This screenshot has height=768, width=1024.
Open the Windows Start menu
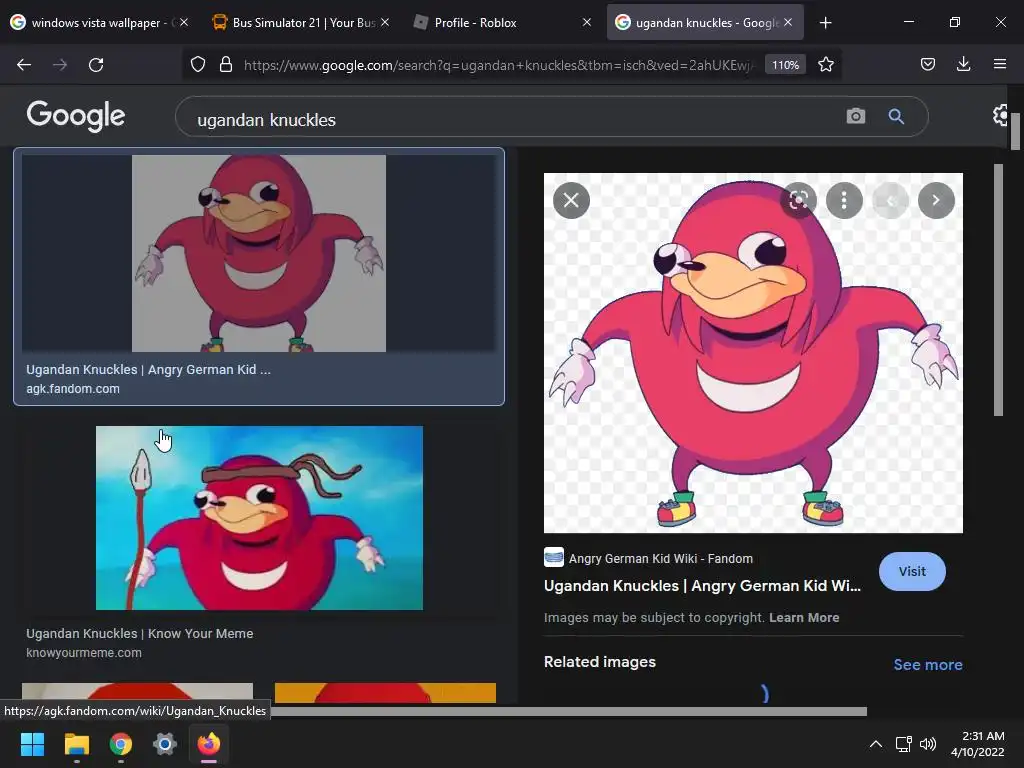coord(32,744)
